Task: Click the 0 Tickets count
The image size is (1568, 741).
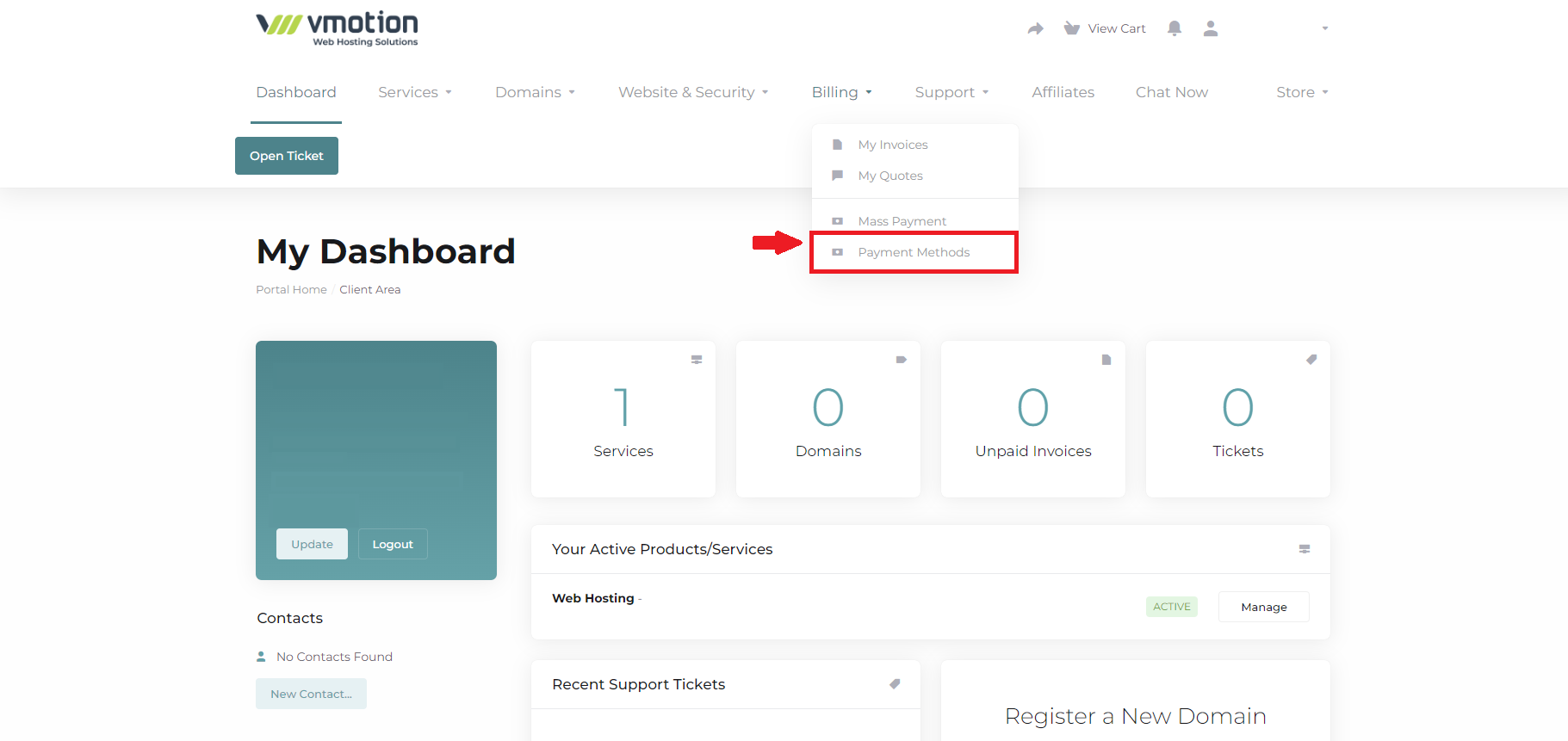Action: click(1238, 407)
